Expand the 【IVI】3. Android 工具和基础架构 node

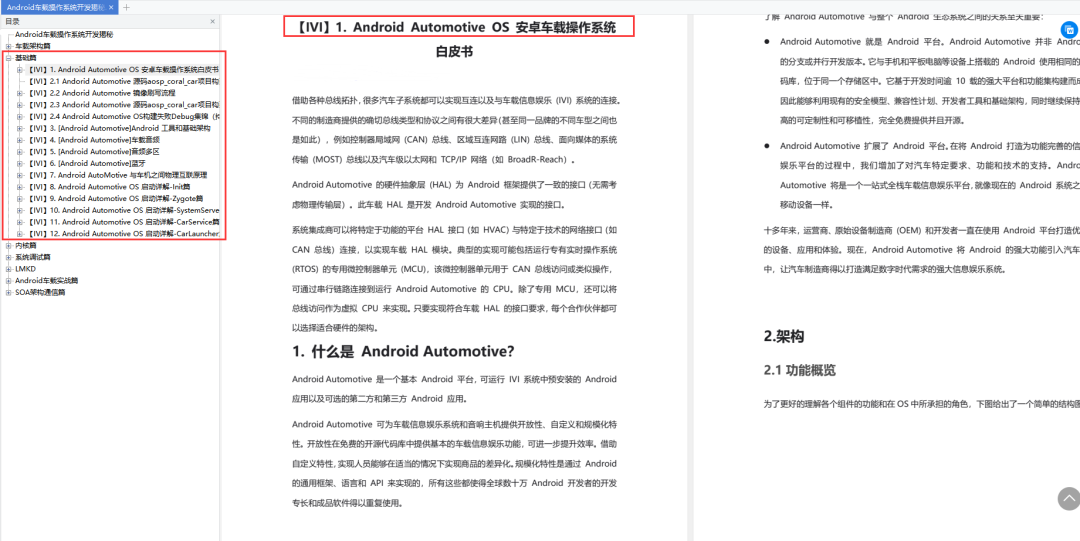tap(19, 127)
